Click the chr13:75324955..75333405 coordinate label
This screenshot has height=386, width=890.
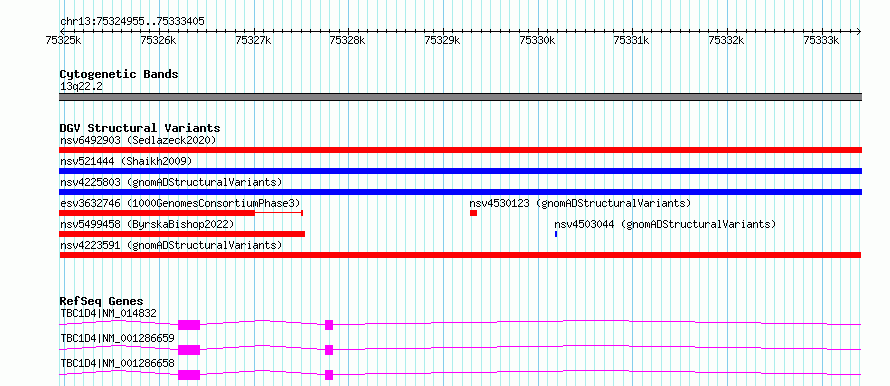coord(132,22)
